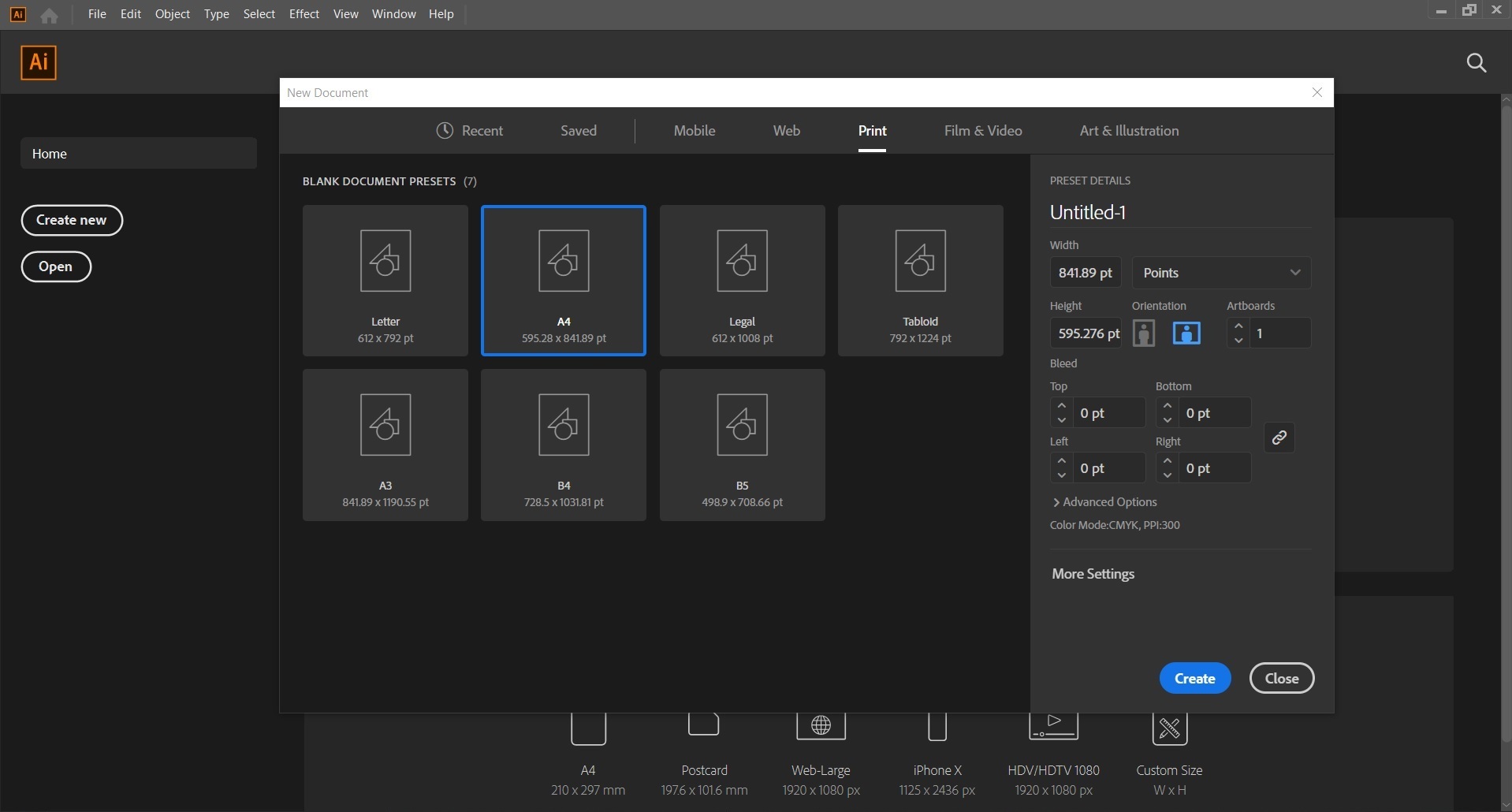The height and width of the screenshot is (812, 1512).
Task: Click the Close button in dialog
Action: [x=1282, y=678]
